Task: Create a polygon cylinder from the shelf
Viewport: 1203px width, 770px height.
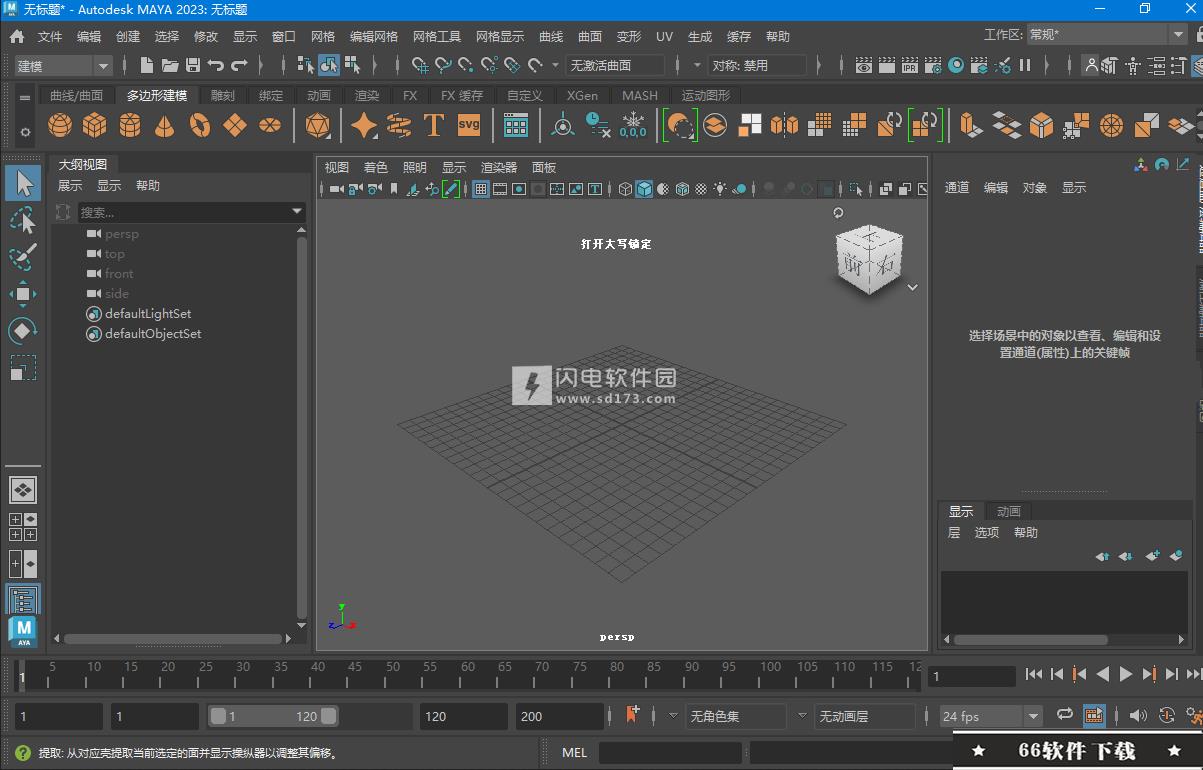Action: [x=130, y=125]
